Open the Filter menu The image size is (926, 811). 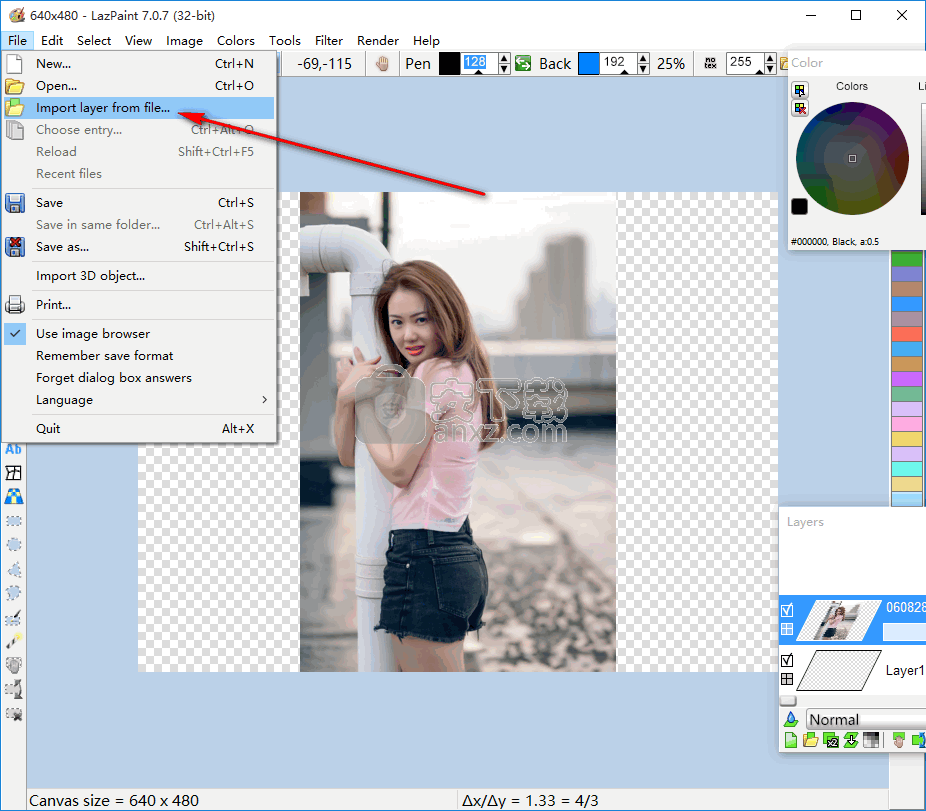tap(329, 41)
